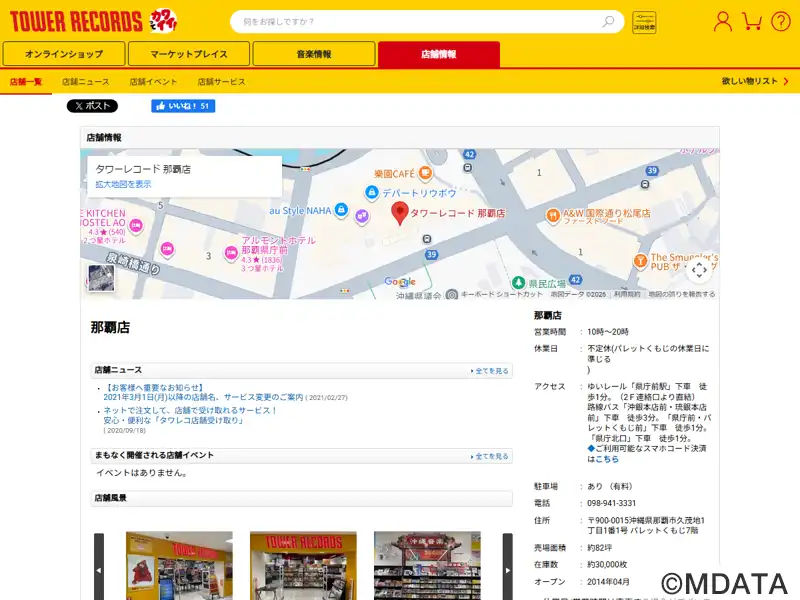Open the detailed search filter icon
The width and height of the screenshot is (800, 600).
[x=644, y=22]
